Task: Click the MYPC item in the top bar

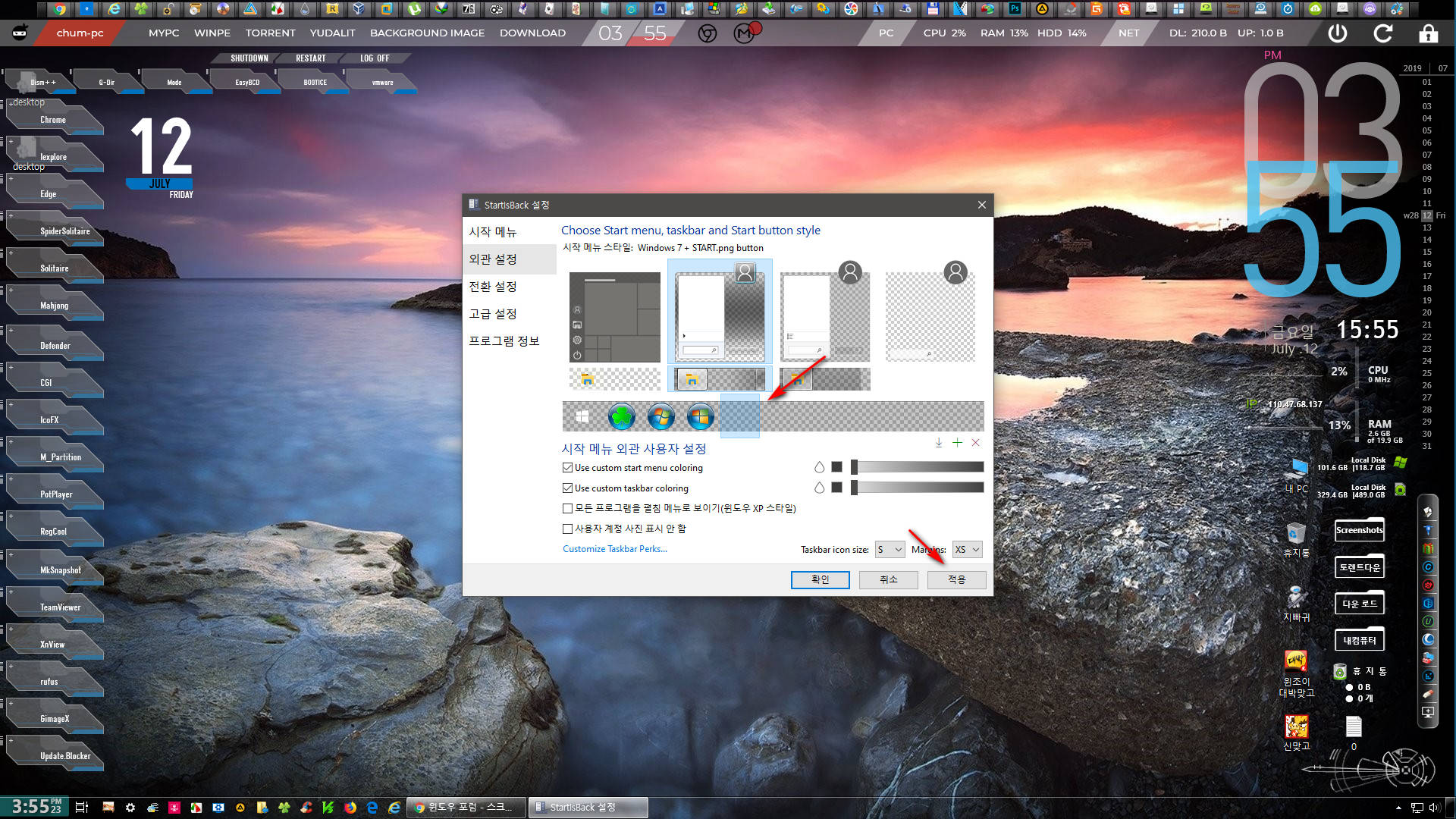Action: tap(164, 33)
